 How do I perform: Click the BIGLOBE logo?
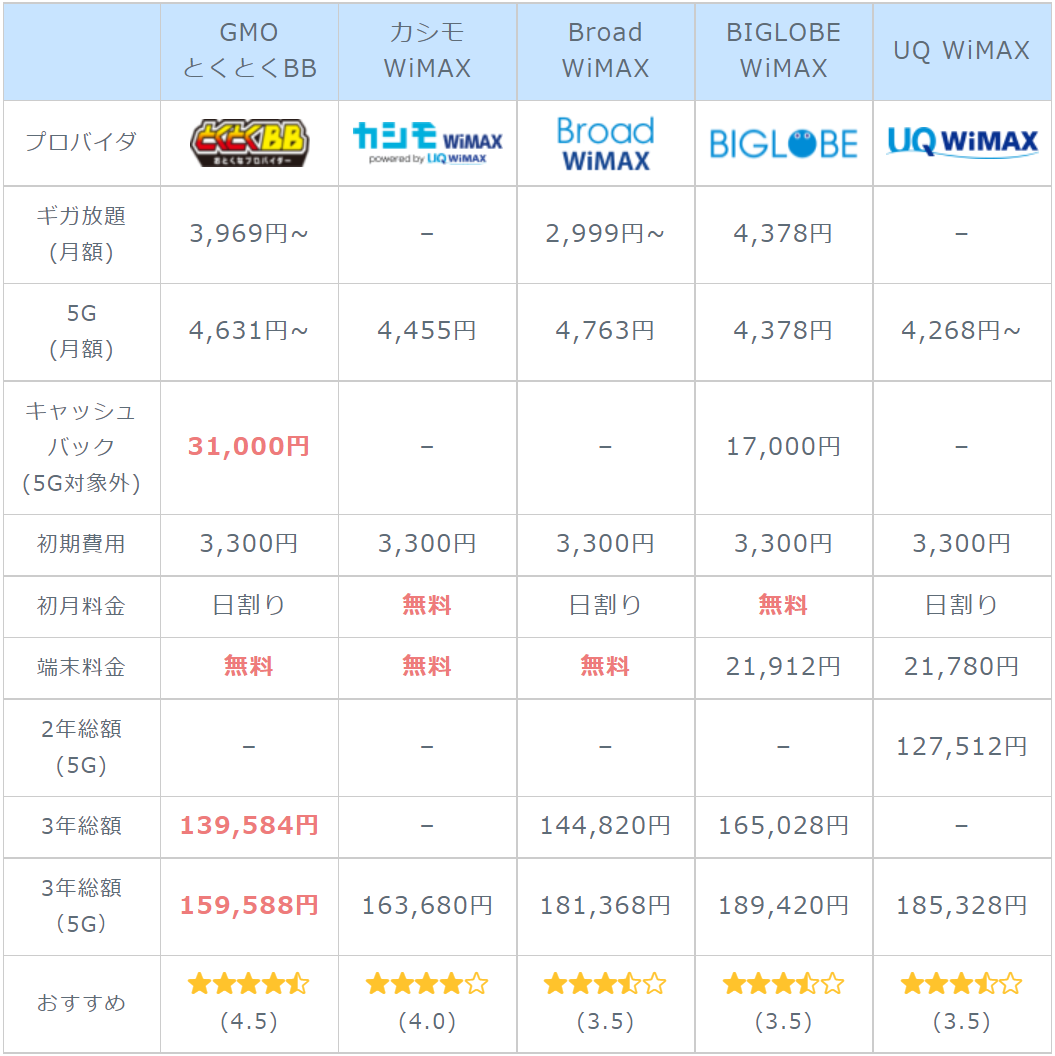[783, 143]
